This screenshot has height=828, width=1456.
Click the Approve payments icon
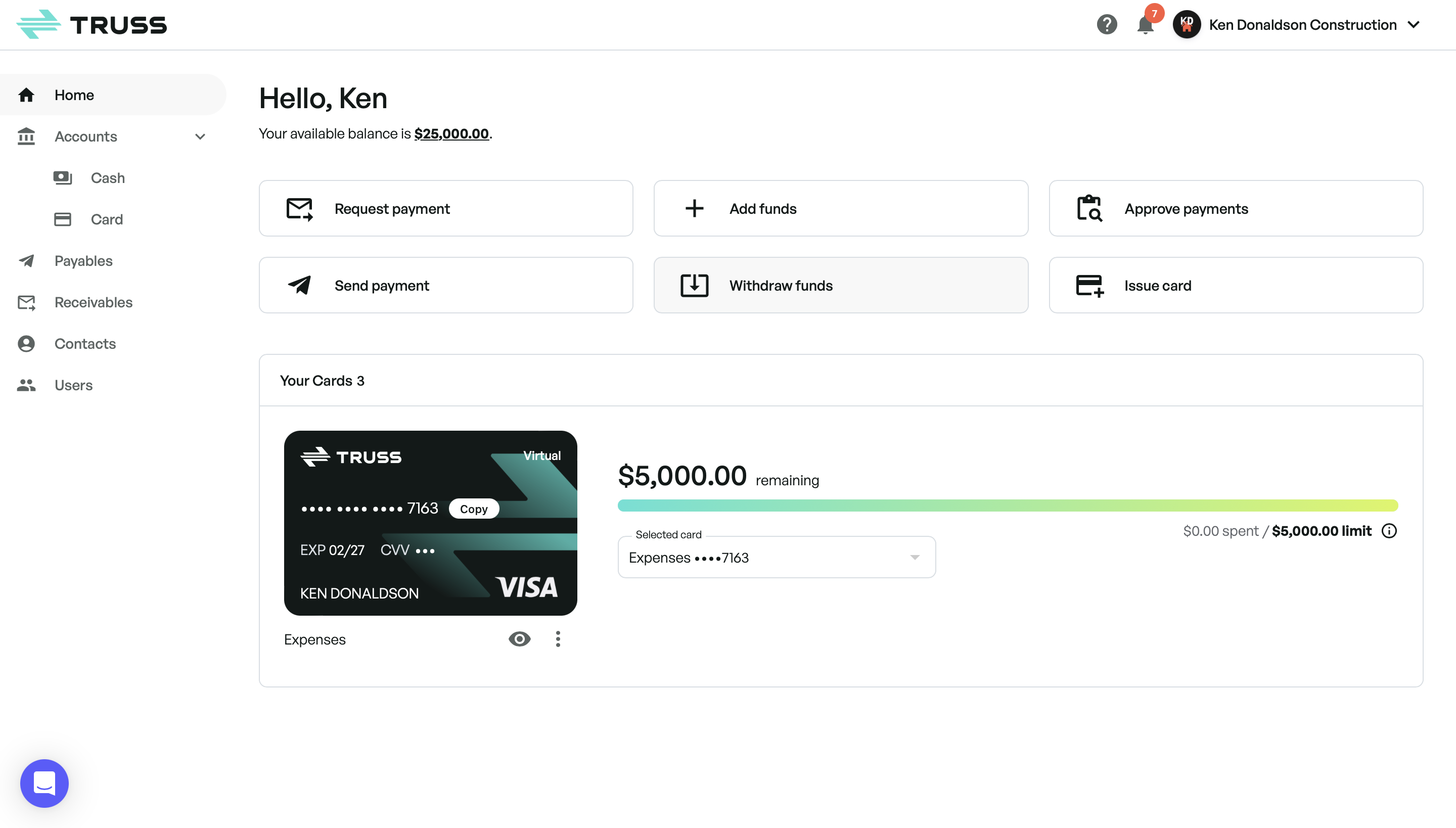pos(1089,208)
